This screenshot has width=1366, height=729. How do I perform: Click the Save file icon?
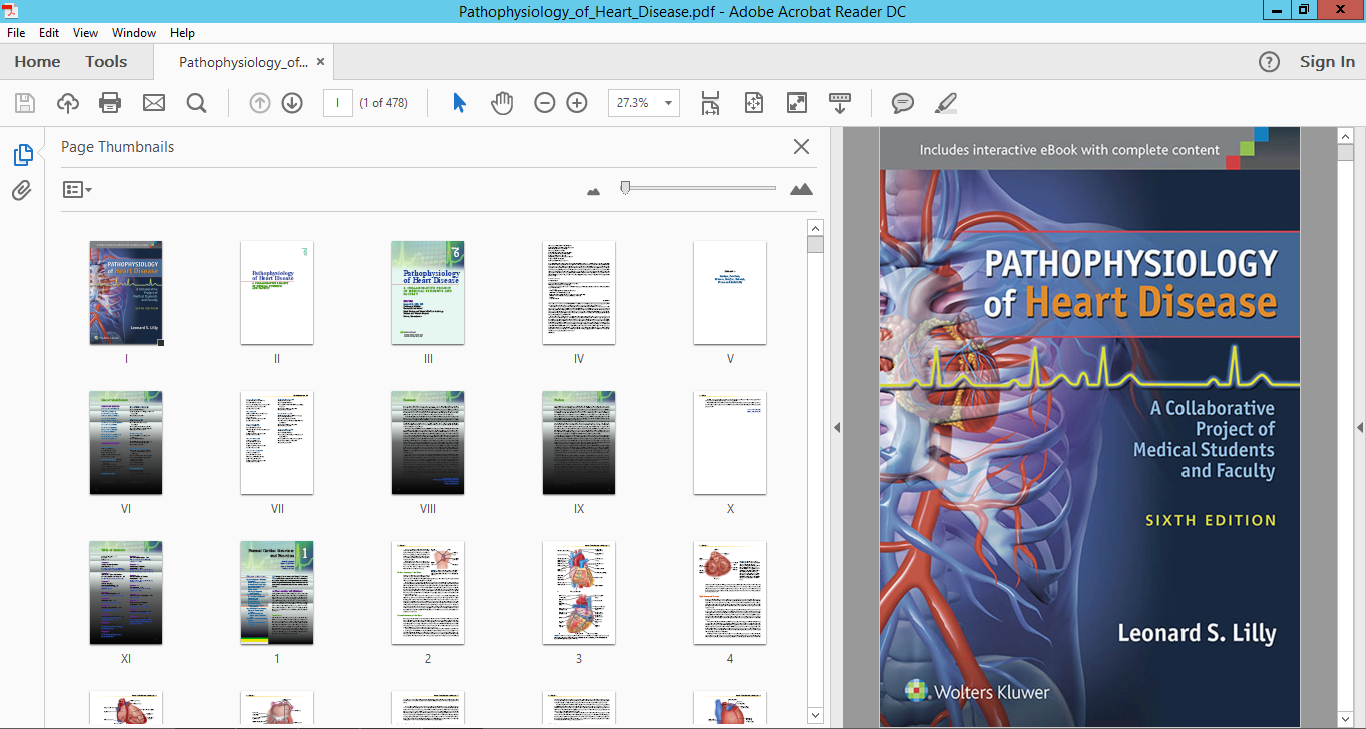point(25,103)
